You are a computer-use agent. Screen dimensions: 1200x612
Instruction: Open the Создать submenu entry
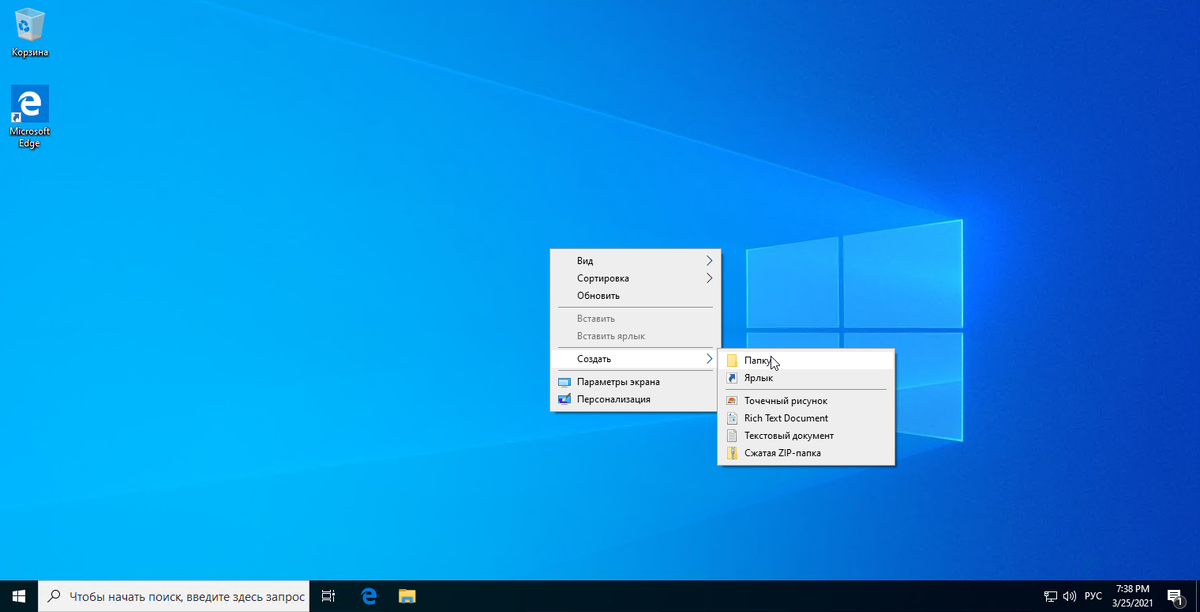pyautogui.click(x=635, y=359)
